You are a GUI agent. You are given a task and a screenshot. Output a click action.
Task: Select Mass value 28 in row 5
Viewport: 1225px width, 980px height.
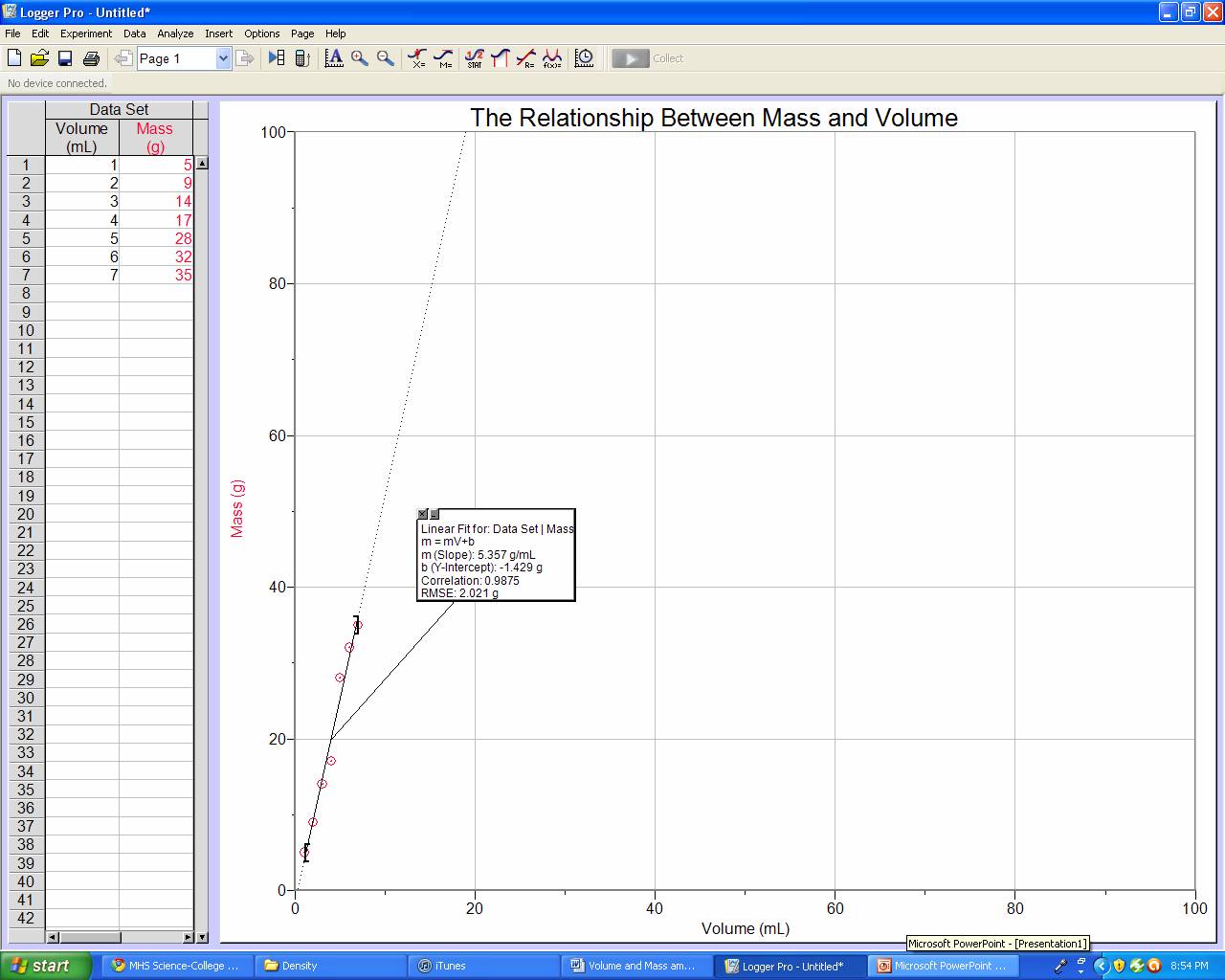[x=156, y=238]
